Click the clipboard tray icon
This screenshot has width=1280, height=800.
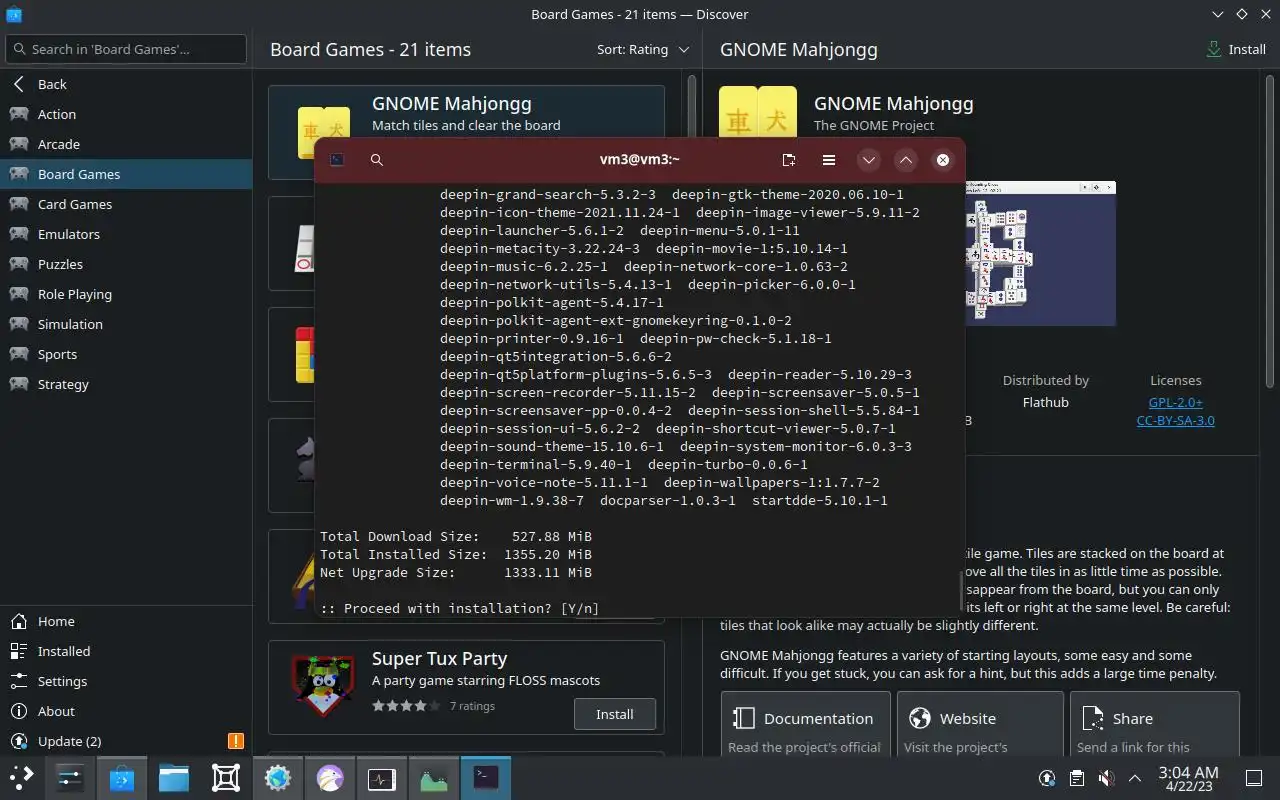pos(1076,778)
